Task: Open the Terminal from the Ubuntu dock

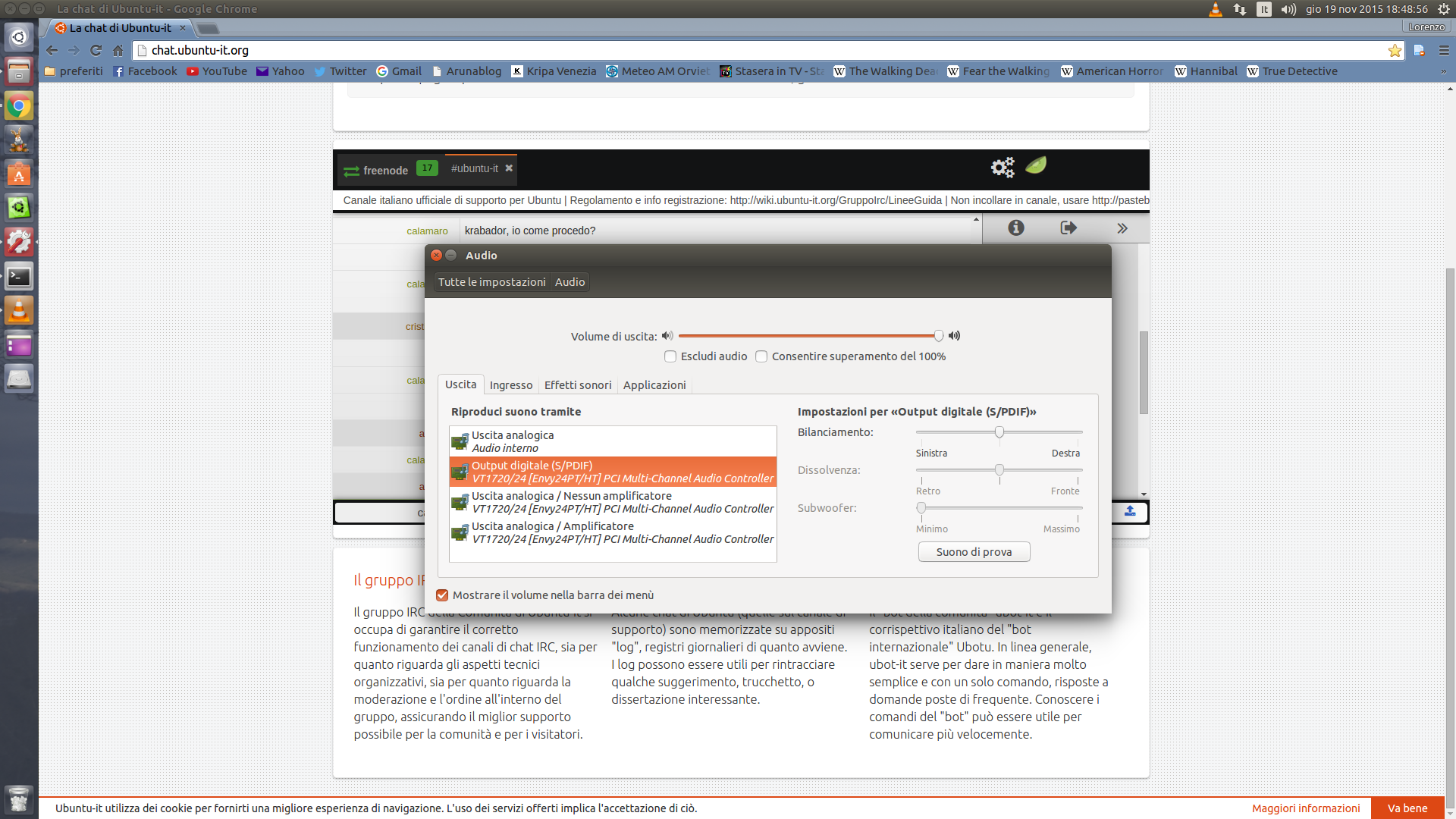Action: click(x=19, y=277)
